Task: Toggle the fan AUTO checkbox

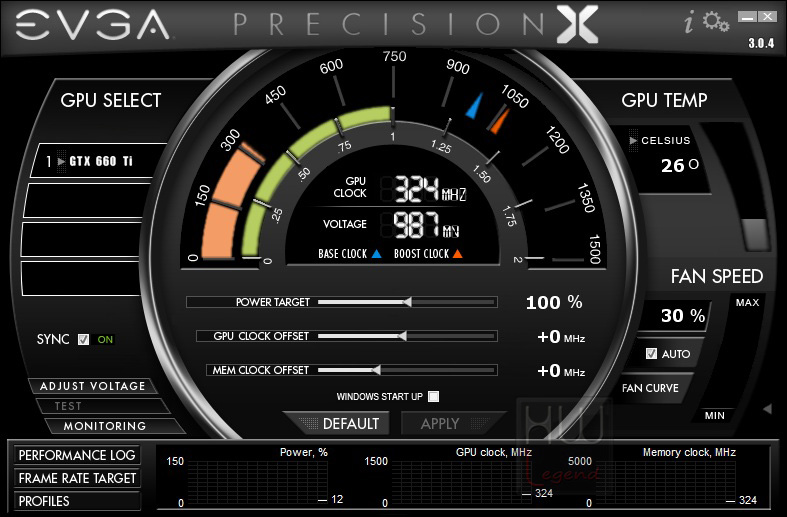Action: [x=651, y=354]
